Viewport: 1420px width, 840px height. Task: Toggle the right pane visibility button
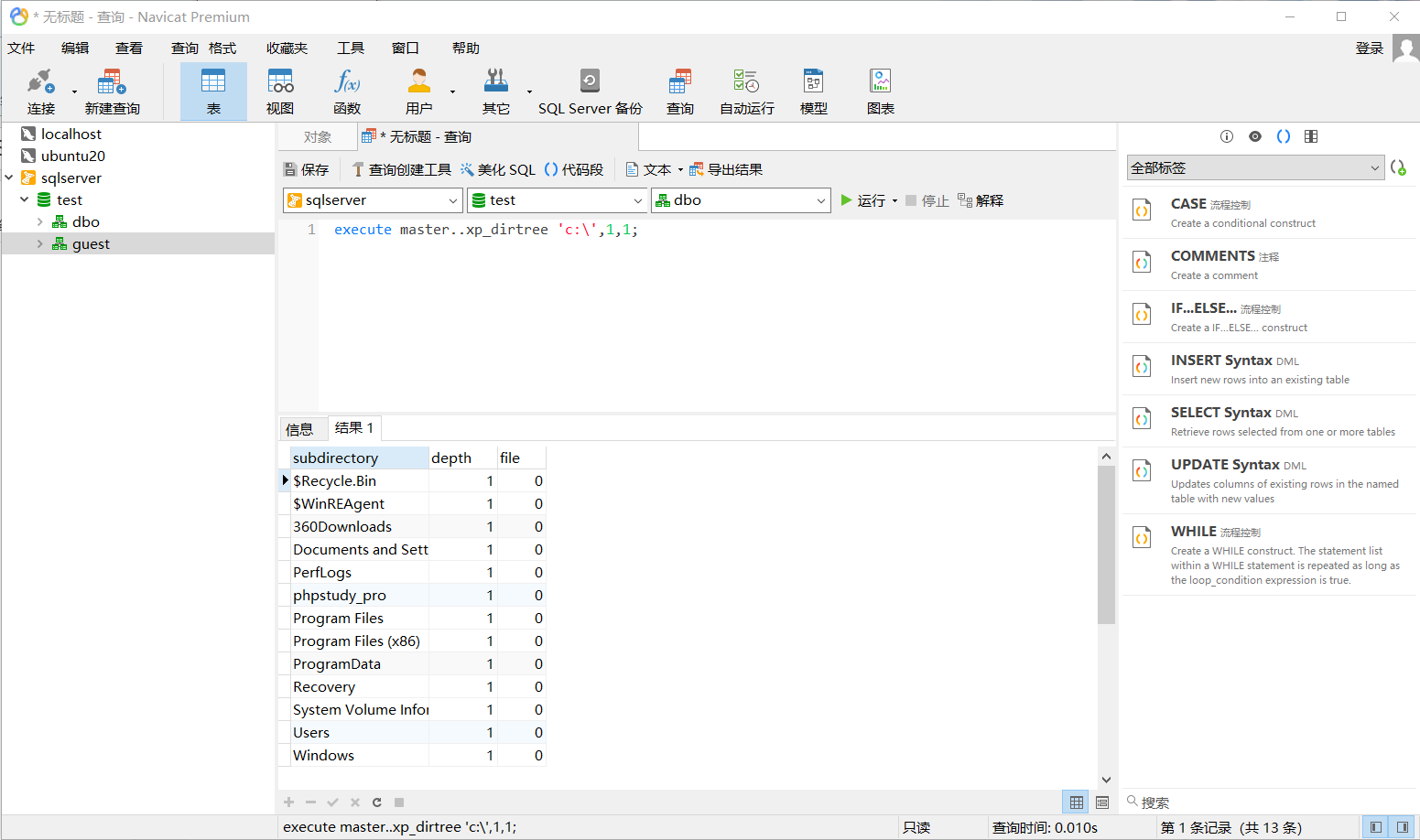point(1403,827)
